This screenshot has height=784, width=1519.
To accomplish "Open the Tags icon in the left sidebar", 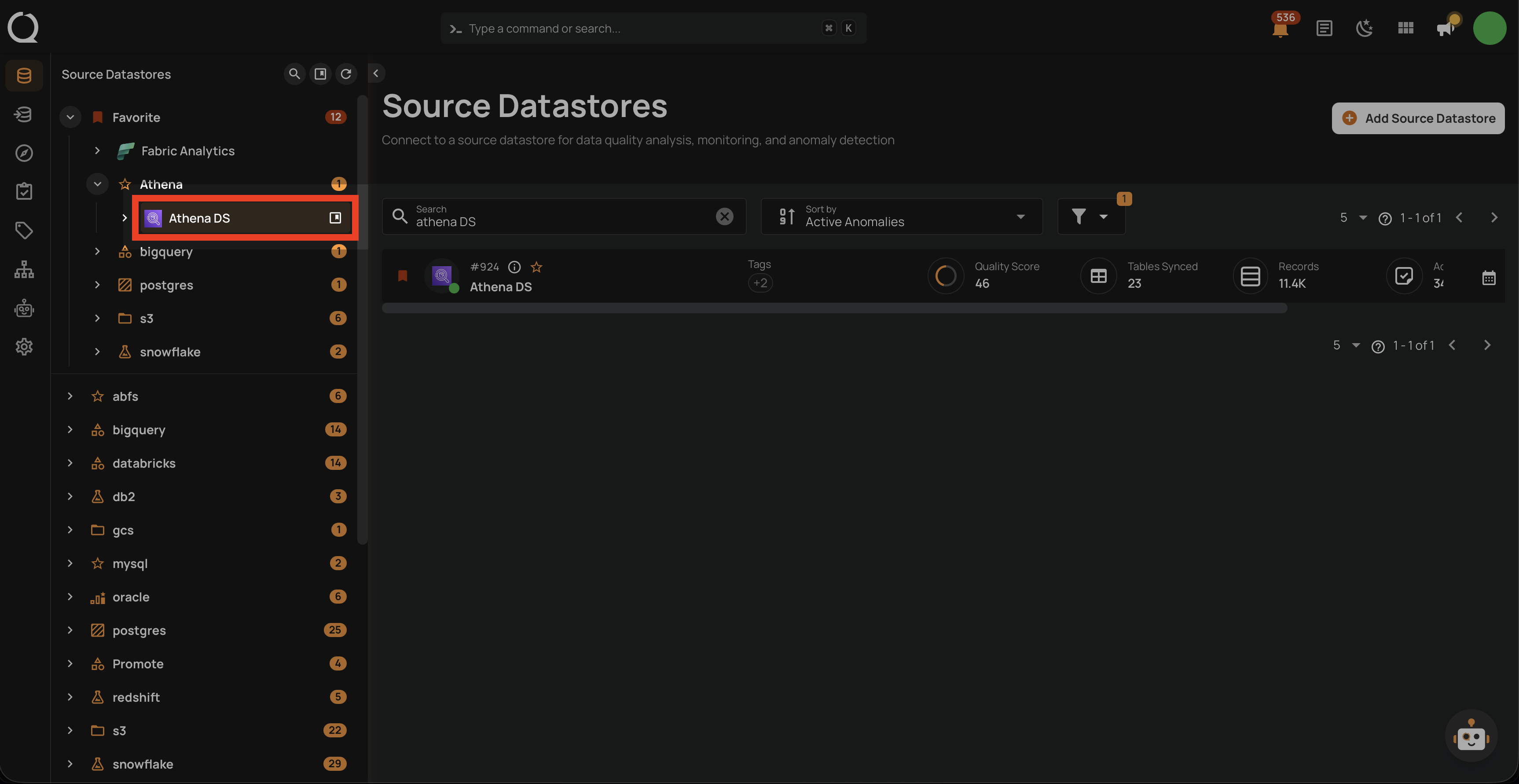I will (x=24, y=230).
